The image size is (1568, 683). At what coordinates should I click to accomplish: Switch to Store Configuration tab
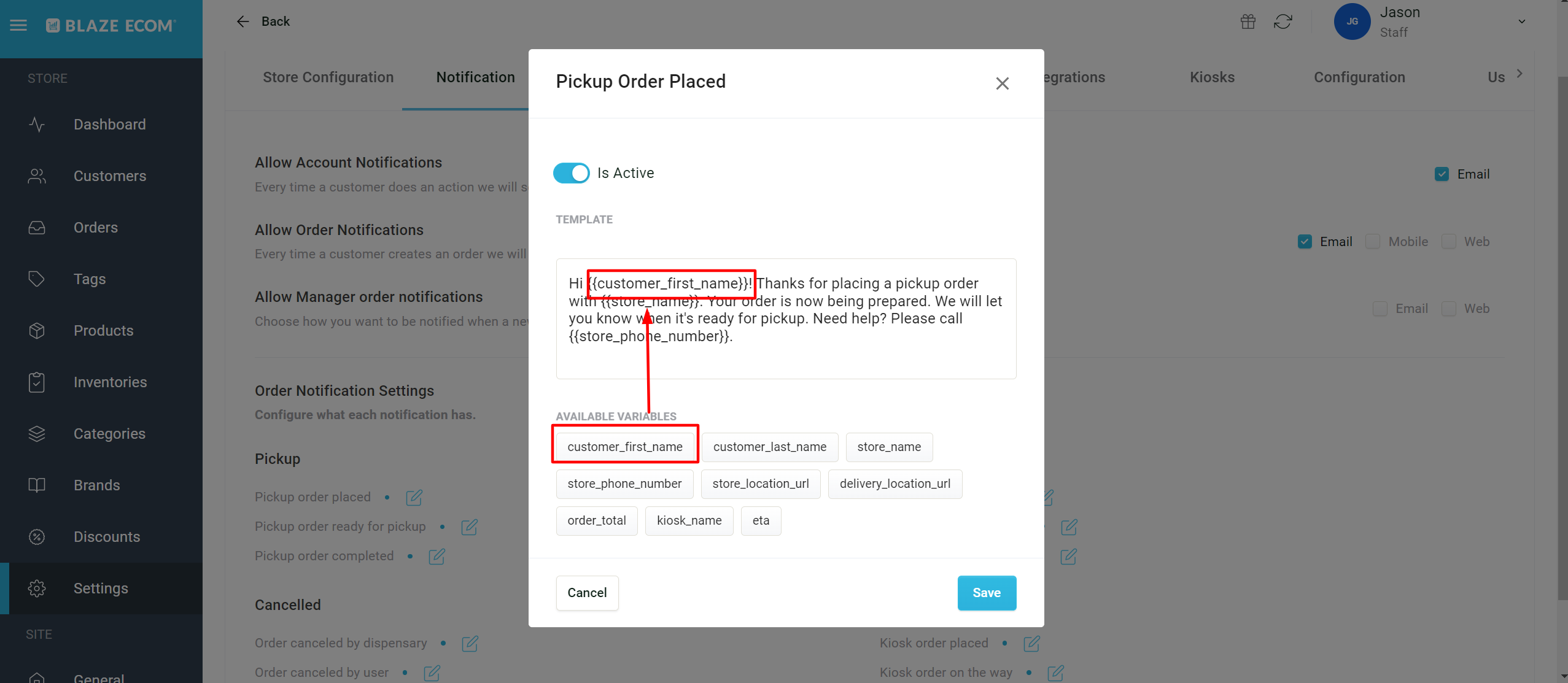tap(328, 77)
